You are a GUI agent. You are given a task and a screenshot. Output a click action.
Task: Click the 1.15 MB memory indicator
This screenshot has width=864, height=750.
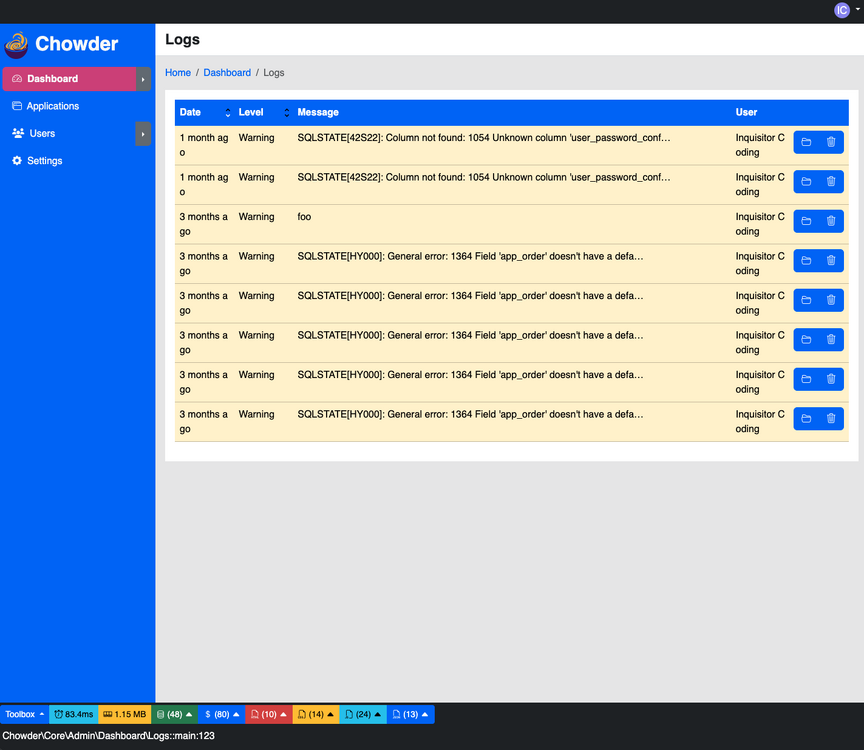[124, 714]
